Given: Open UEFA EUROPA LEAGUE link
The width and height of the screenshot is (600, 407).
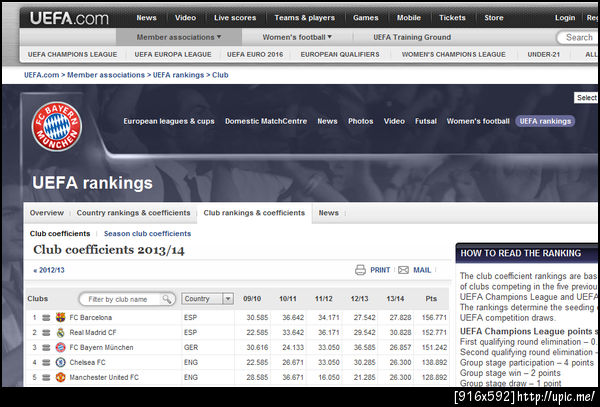Looking at the screenshot, I should 173,54.
